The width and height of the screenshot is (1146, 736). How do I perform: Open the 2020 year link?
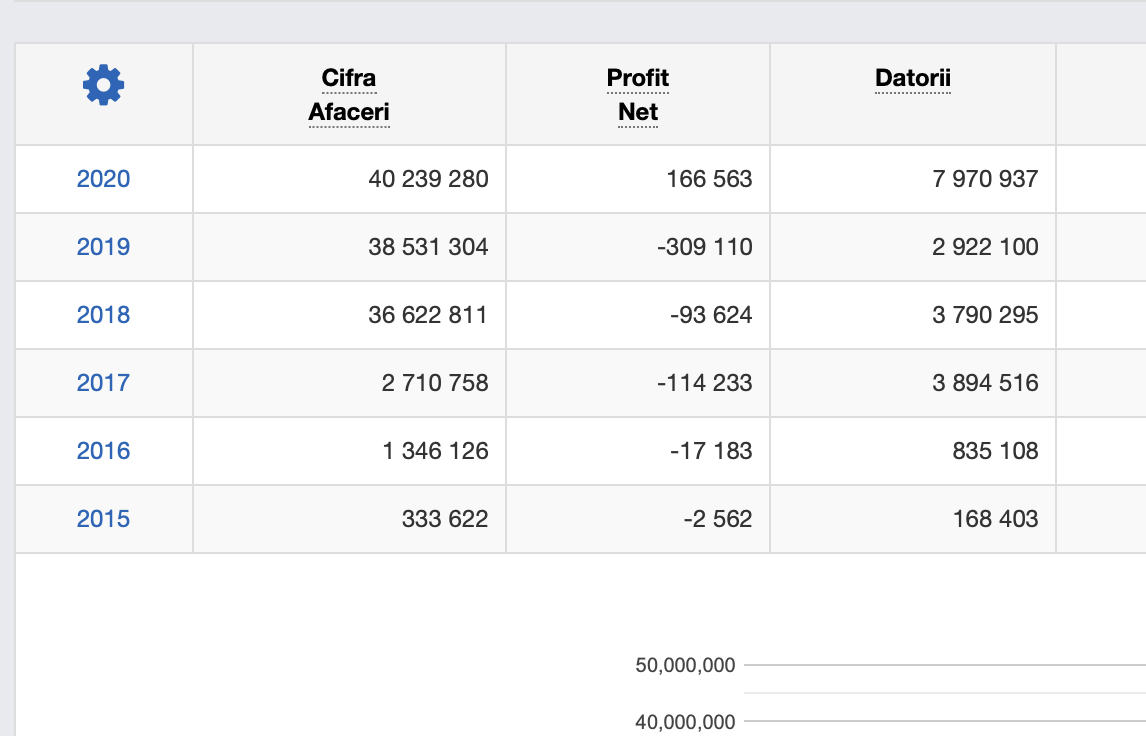point(103,179)
